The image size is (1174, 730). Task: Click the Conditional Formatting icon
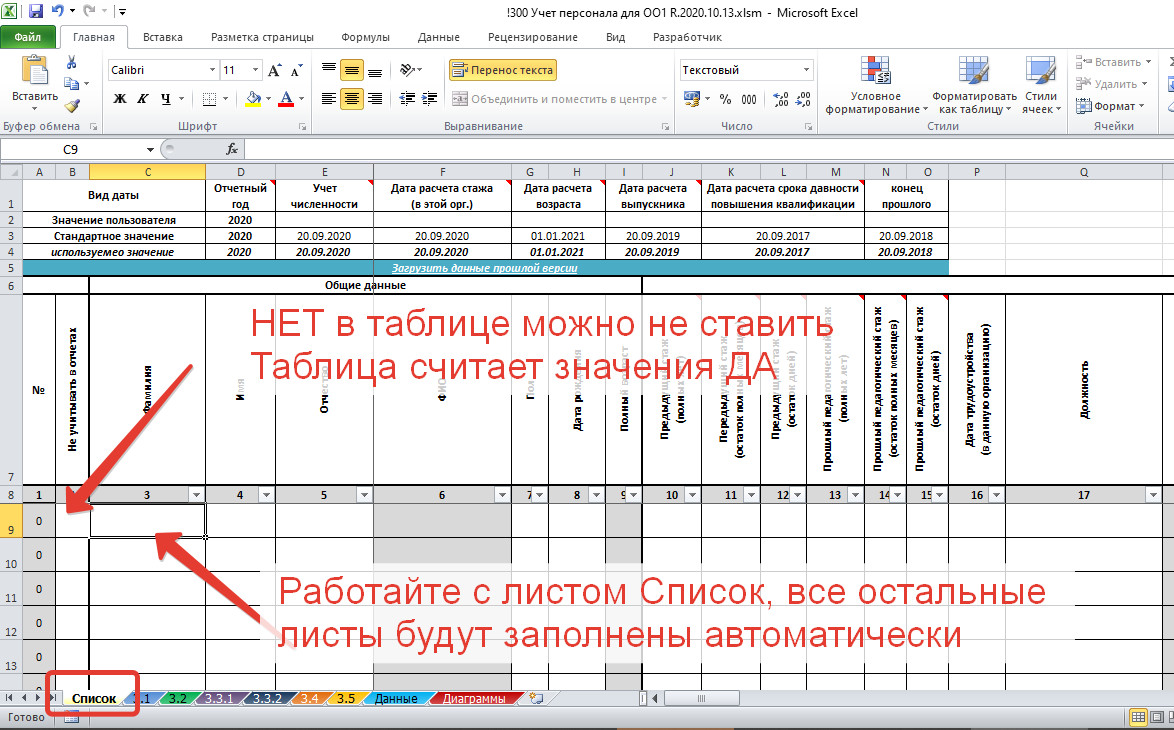(x=875, y=72)
